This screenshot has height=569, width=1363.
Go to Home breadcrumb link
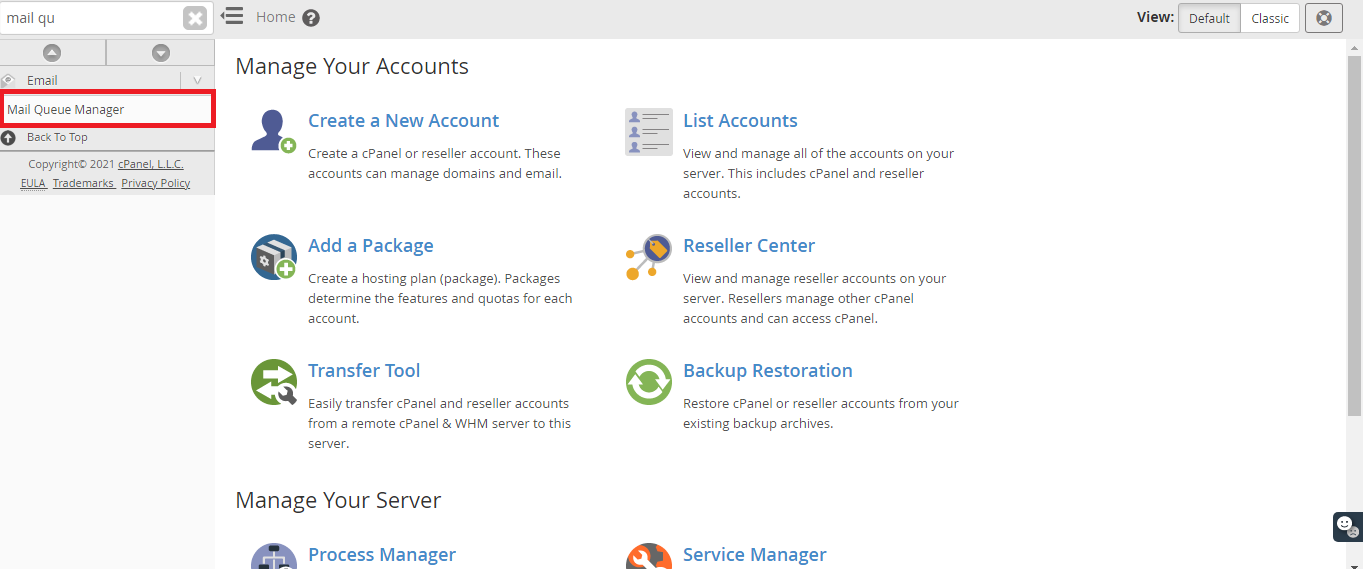(x=275, y=17)
